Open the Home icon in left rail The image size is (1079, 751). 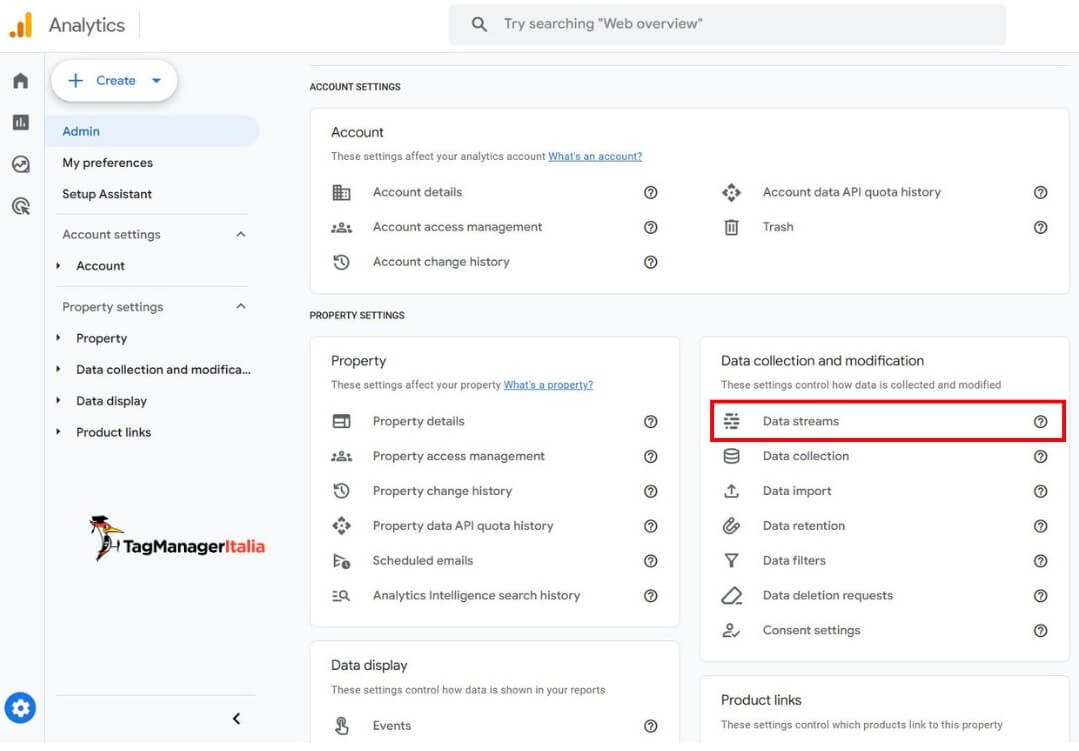[x=21, y=81]
